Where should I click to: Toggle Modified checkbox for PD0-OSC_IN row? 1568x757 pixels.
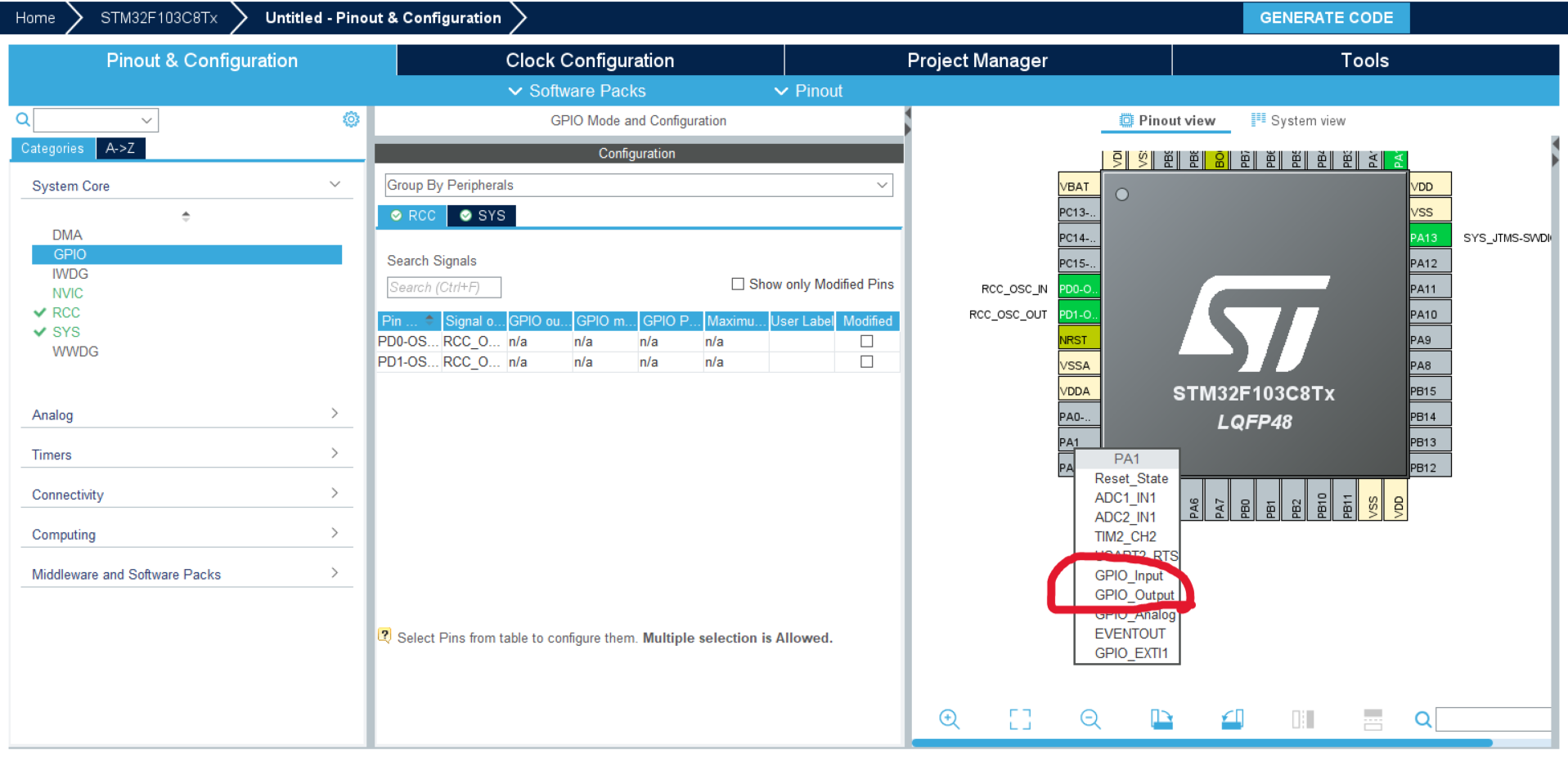tap(867, 341)
